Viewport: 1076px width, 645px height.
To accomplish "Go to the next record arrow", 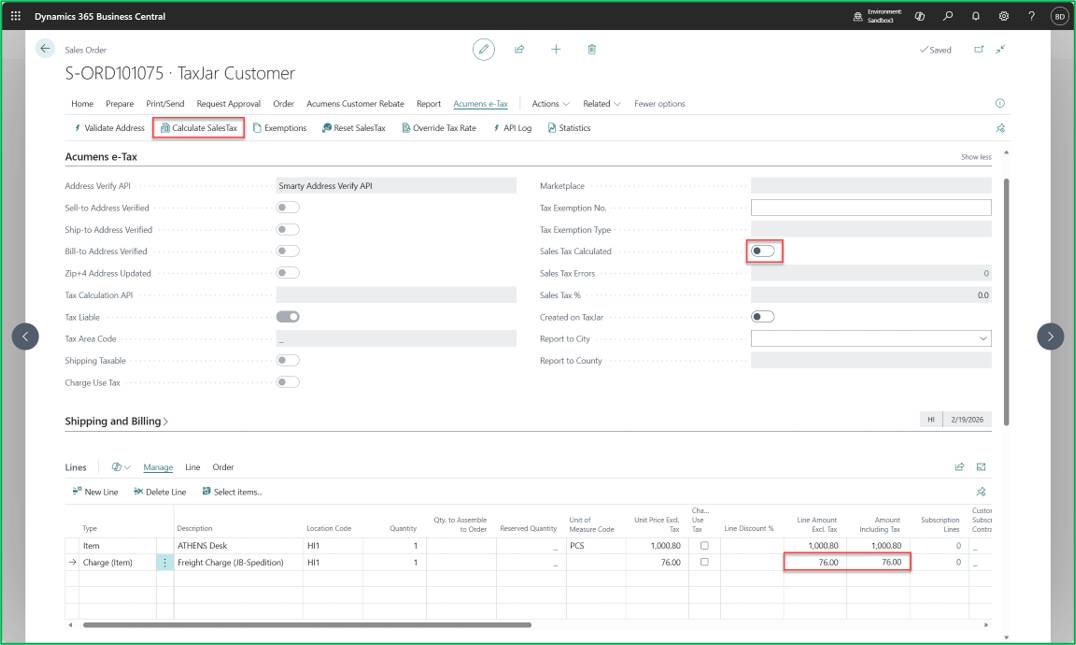I will pos(1050,336).
